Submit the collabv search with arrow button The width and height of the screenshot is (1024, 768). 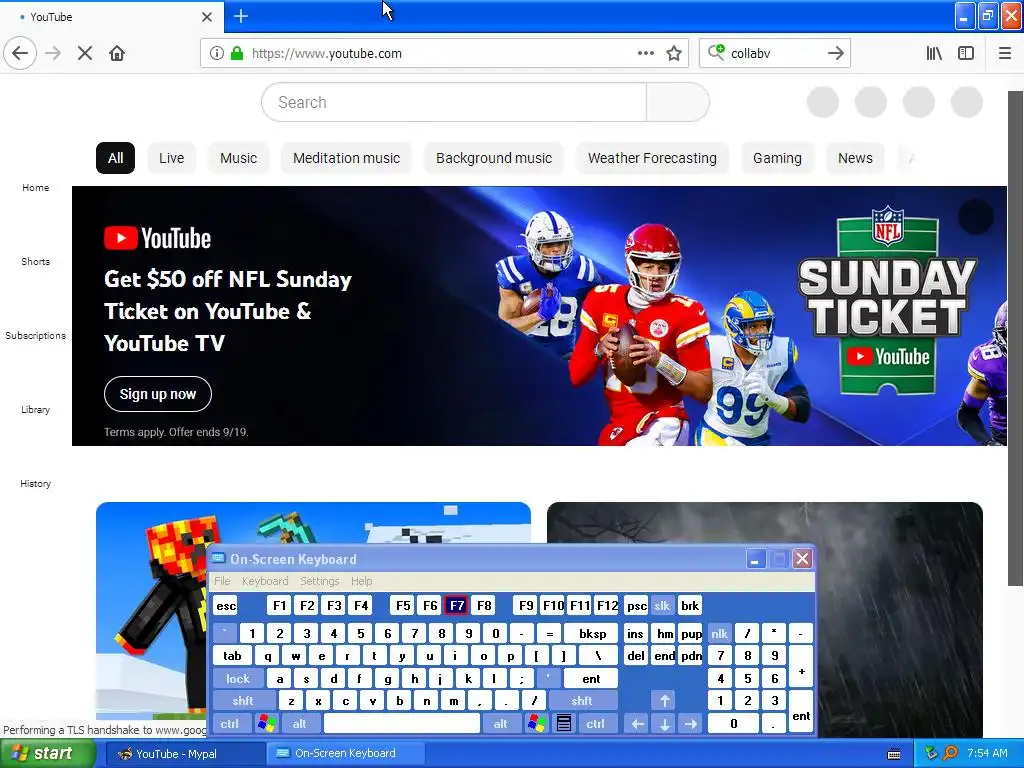point(835,53)
